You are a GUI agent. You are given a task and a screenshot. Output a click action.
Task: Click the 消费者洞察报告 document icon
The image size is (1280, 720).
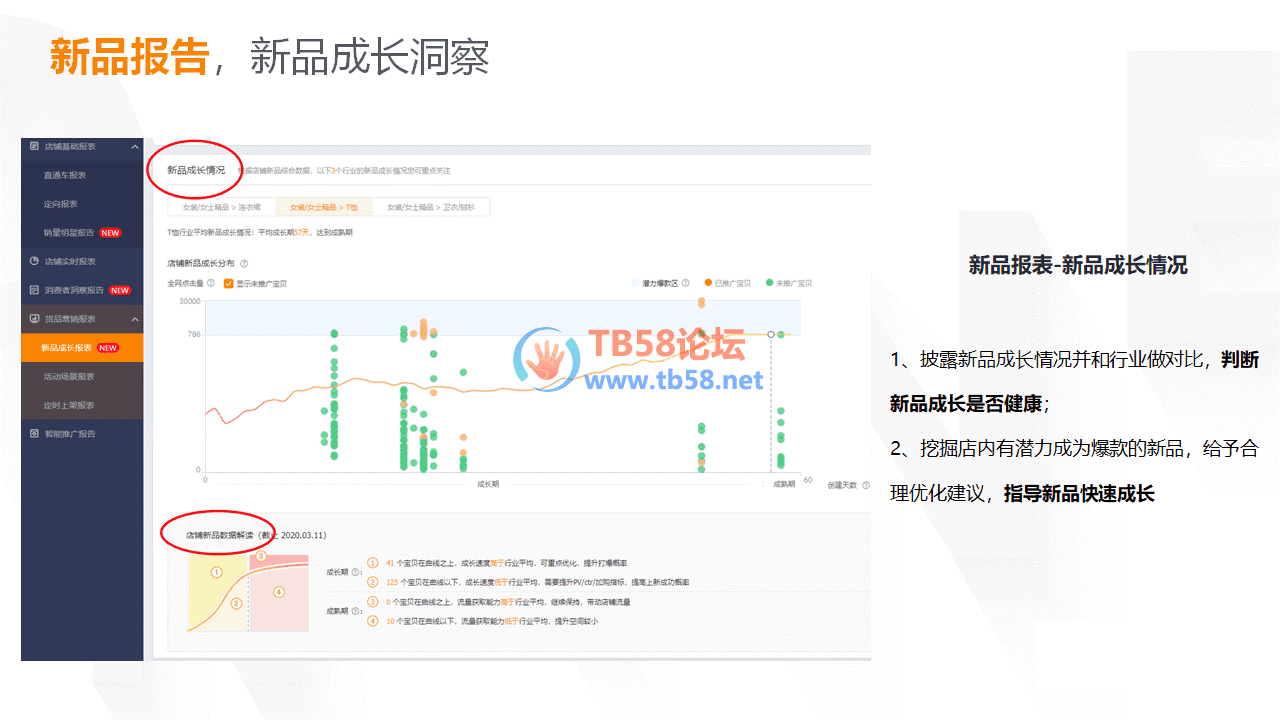coord(34,290)
